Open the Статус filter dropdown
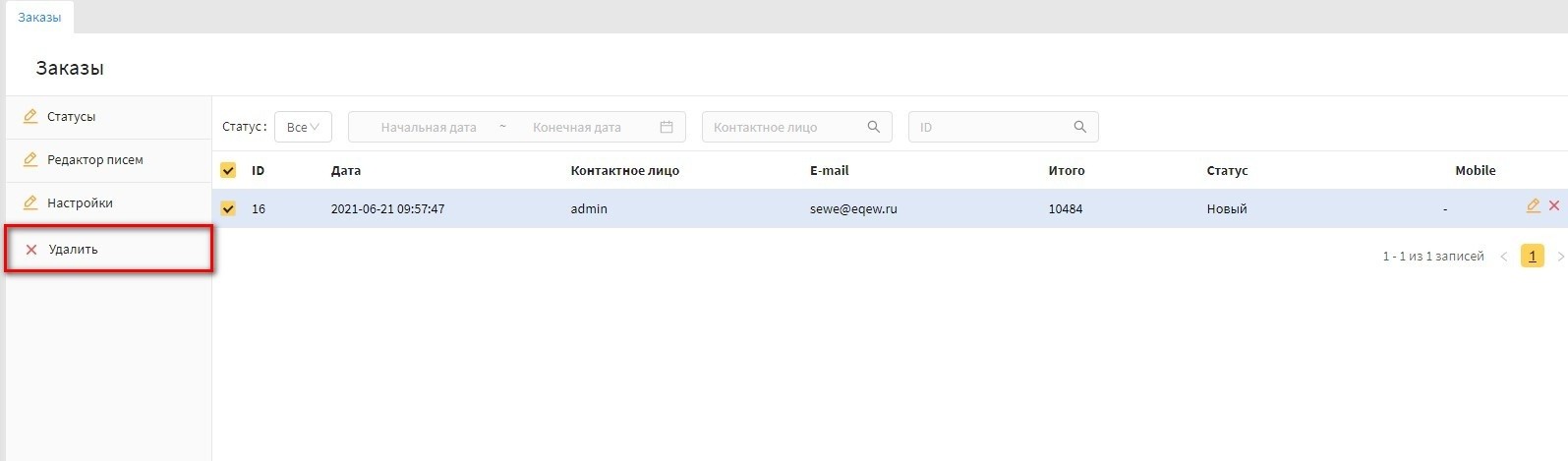The height and width of the screenshot is (461, 1568). 303,127
